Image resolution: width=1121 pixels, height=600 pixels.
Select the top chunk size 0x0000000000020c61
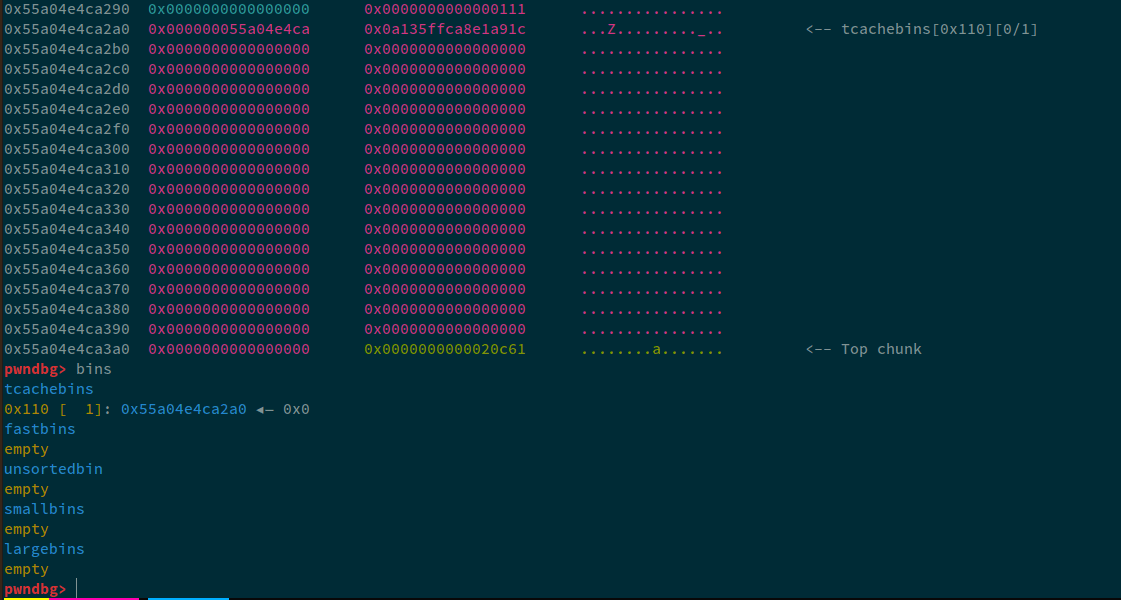click(x=445, y=350)
